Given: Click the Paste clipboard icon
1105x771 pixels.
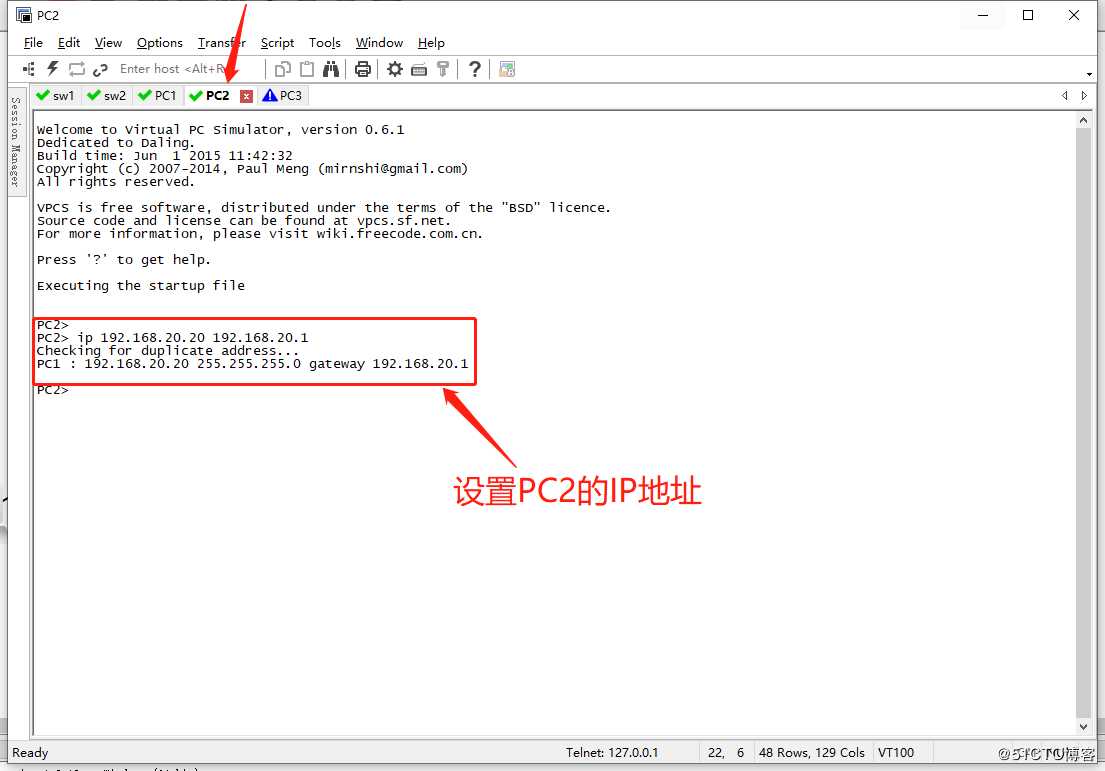Looking at the screenshot, I should click(x=307, y=69).
